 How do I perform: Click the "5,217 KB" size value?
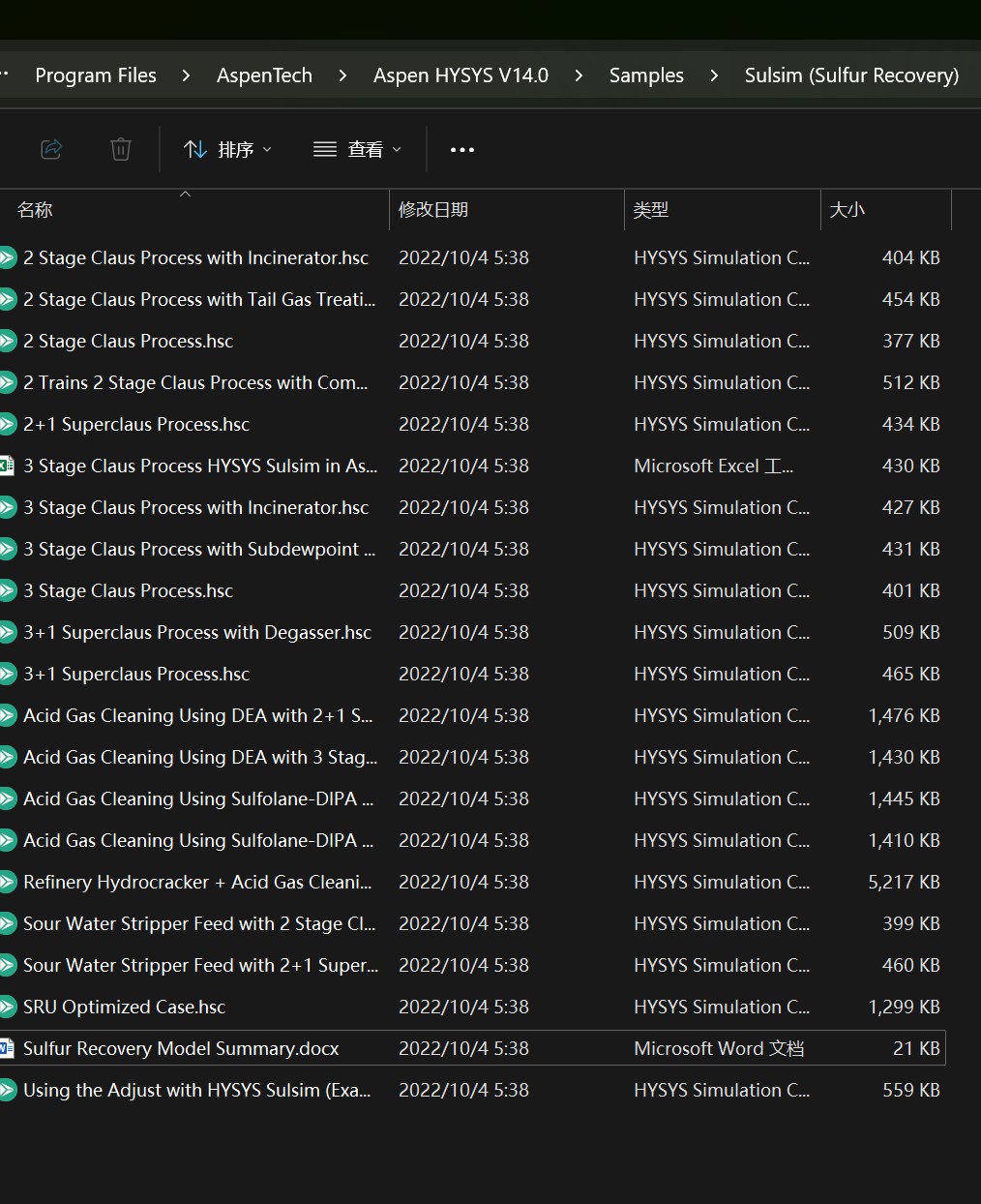[x=904, y=882]
